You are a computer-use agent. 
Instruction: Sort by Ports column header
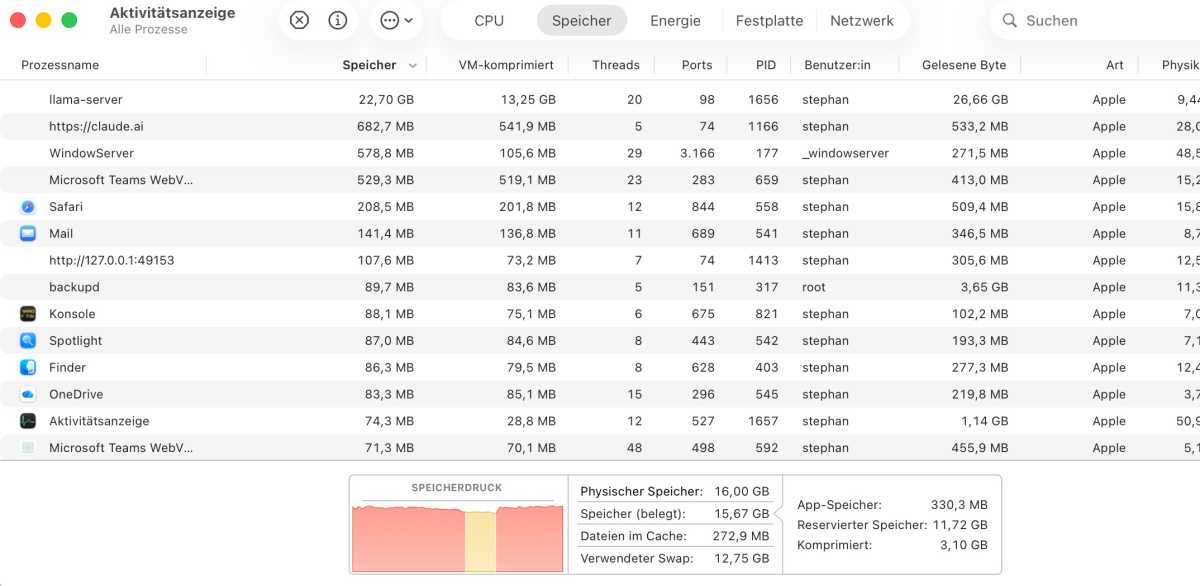click(697, 65)
